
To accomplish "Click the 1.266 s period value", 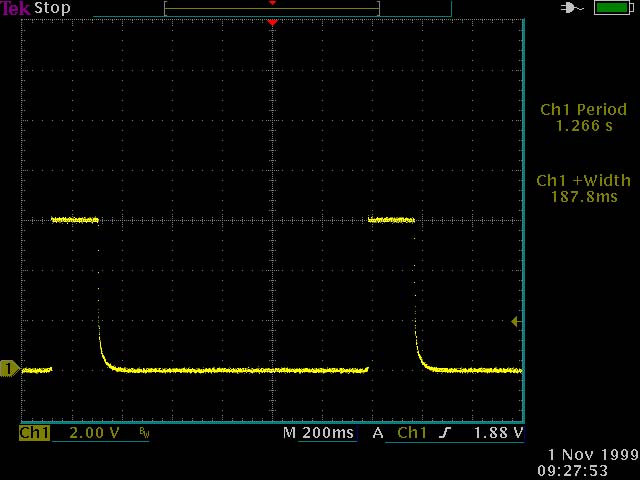I will pyautogui.click(x=584, y=126).
